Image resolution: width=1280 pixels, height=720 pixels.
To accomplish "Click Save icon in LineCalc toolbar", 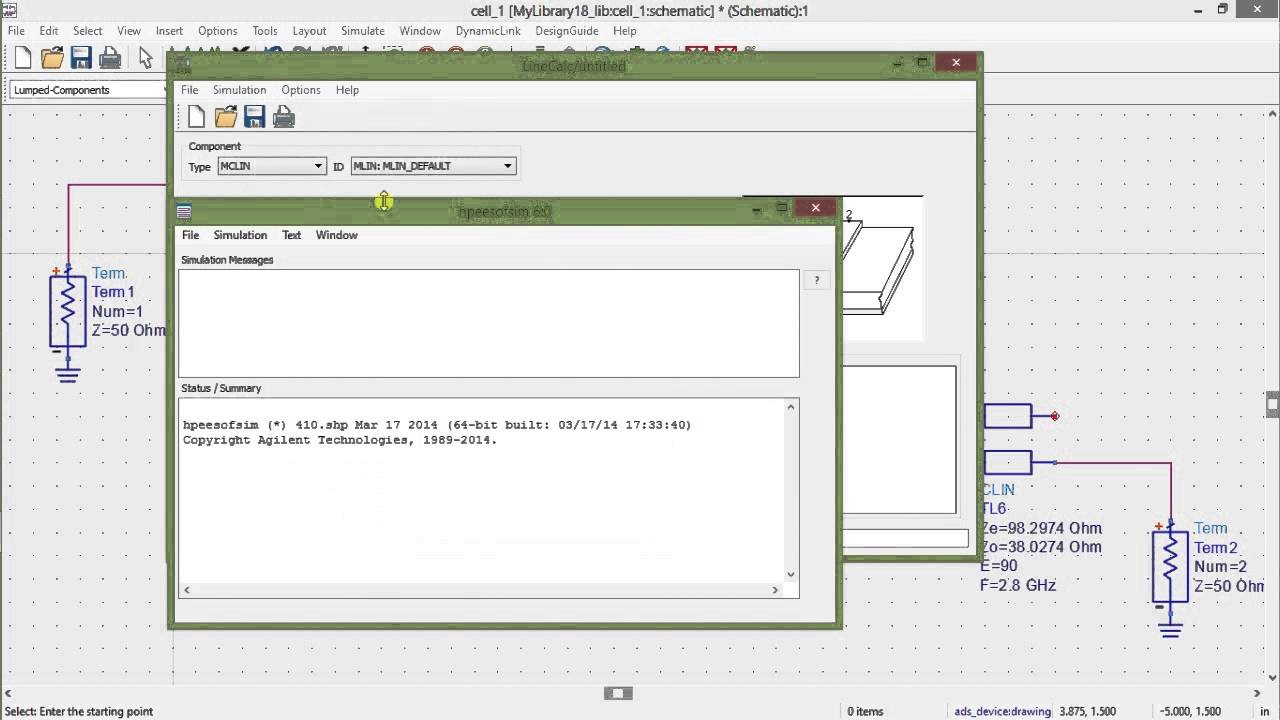I will tap(255, 117).
